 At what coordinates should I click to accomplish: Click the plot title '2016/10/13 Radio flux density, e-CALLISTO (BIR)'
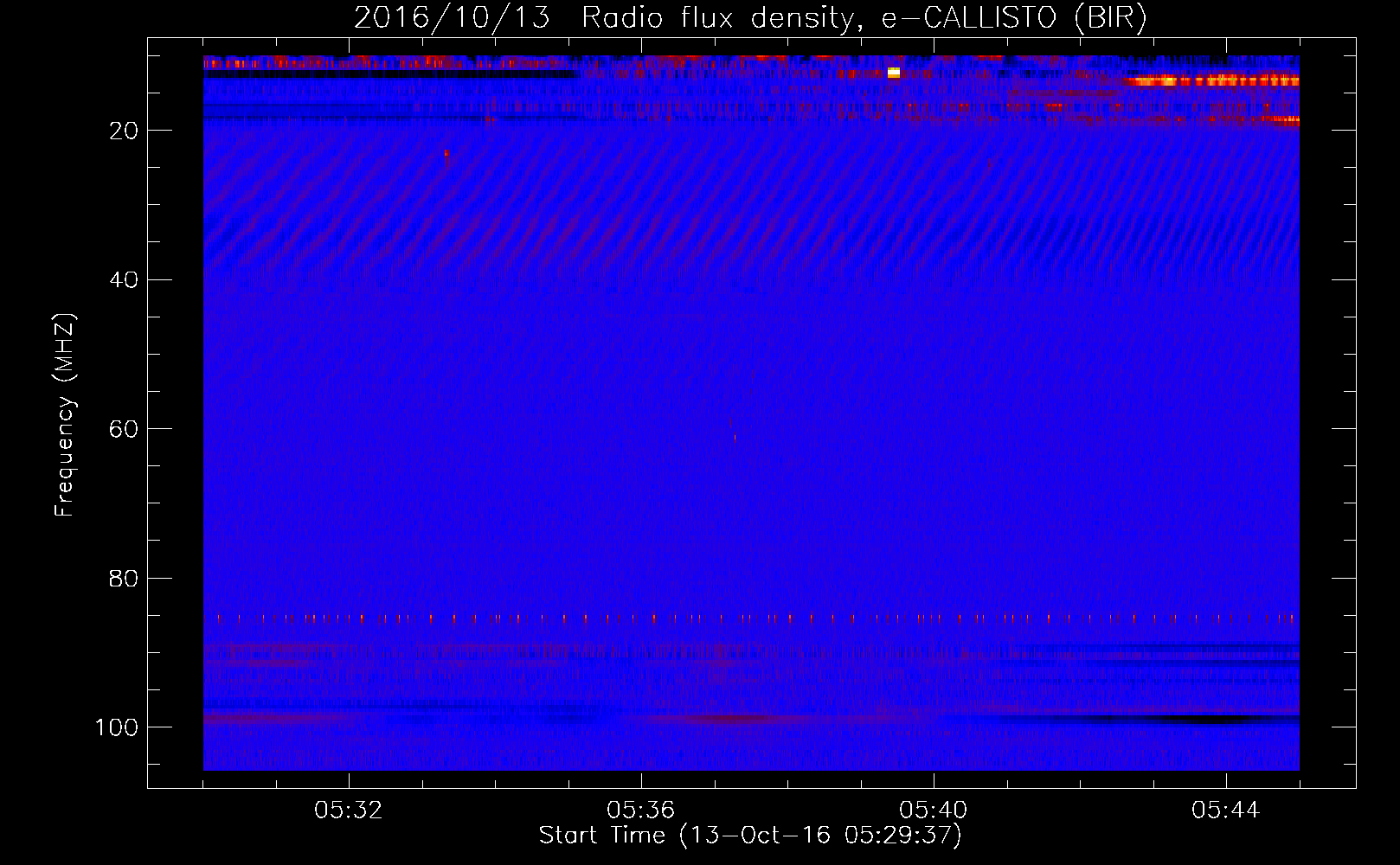[x=750, y=18]
